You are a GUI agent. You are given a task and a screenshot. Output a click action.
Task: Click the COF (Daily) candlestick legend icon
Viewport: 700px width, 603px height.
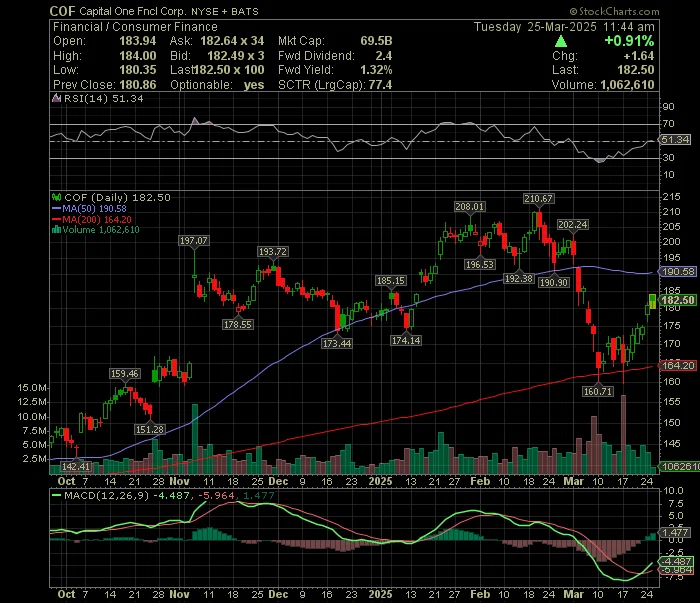(x=56, y=197)
